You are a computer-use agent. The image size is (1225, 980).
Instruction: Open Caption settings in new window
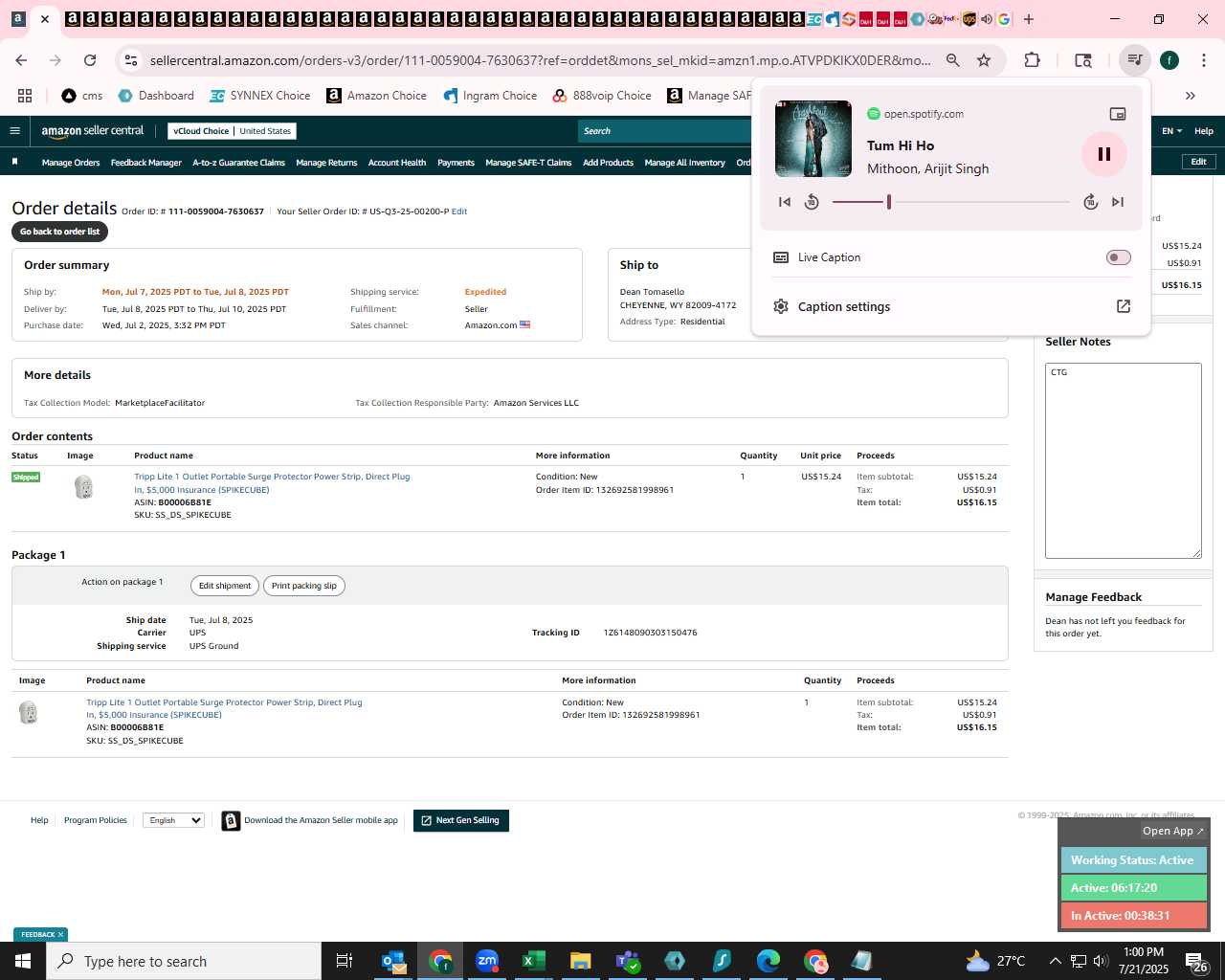coord(1124,306)
